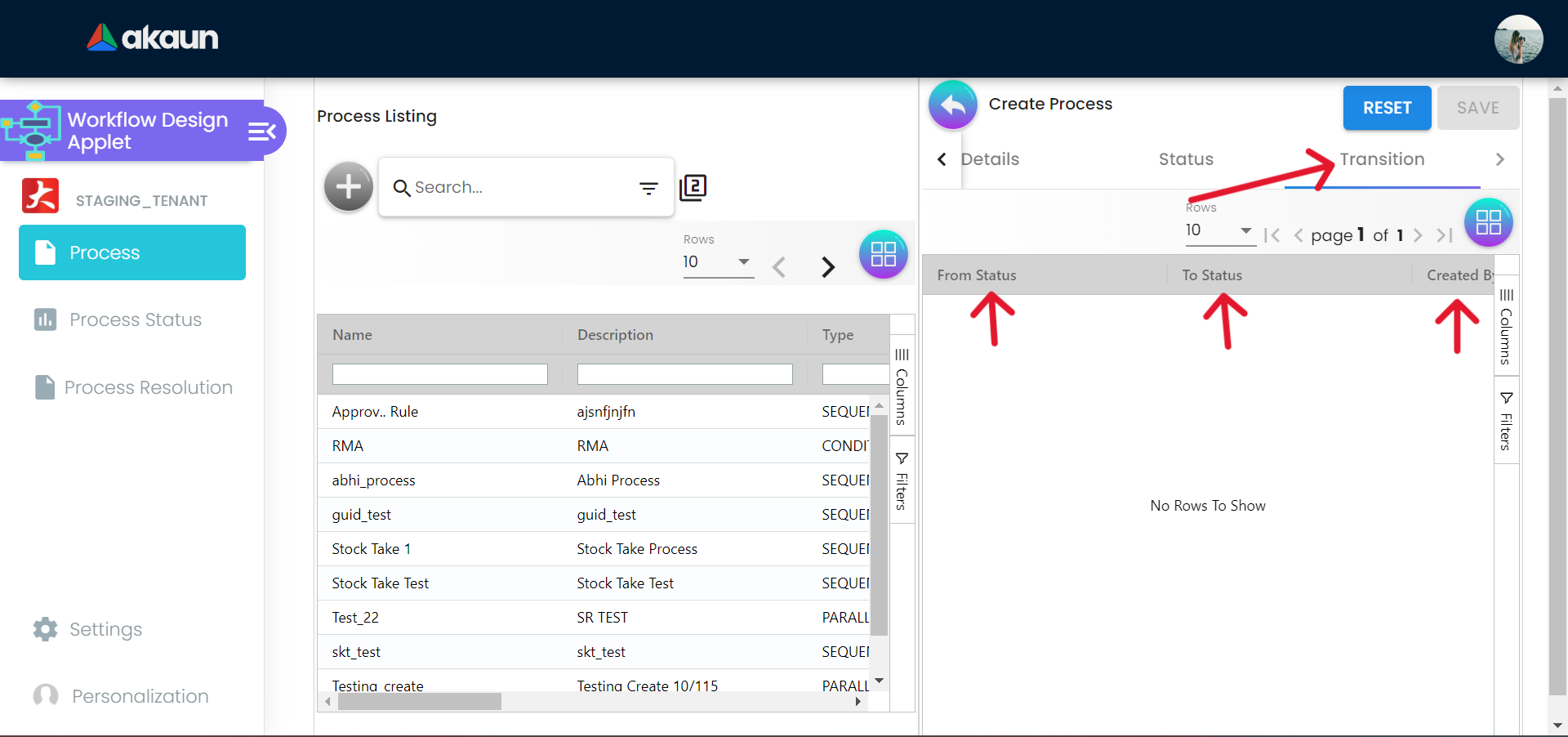Click the akaun logo
Image resolution: width=1568 pixels, height=737 pixels.
tap(153, 38)
